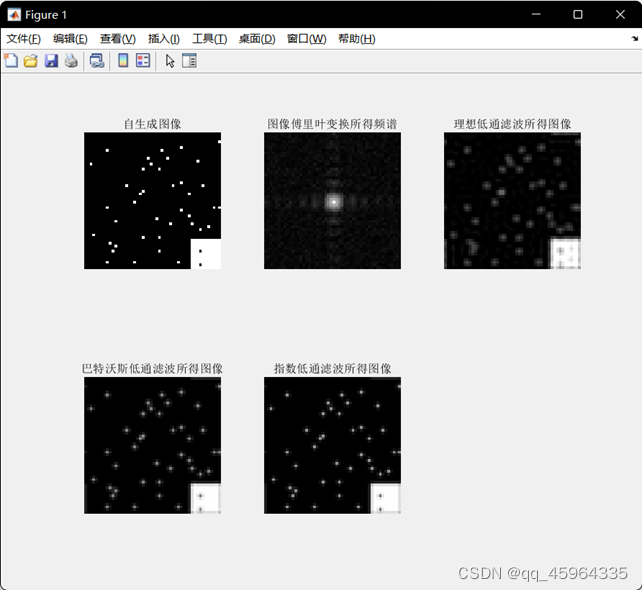Open the 文件(F) menu
This screenshot has height=591, width=643.
(x=24, y=39)
